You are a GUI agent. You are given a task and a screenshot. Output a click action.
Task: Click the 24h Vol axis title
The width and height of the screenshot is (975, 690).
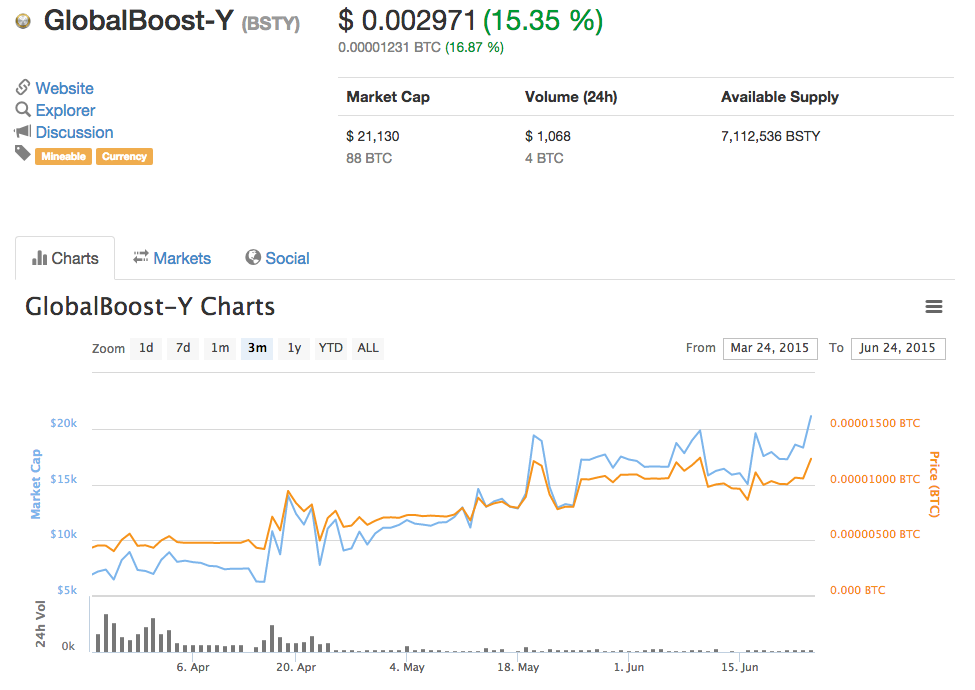40,623
